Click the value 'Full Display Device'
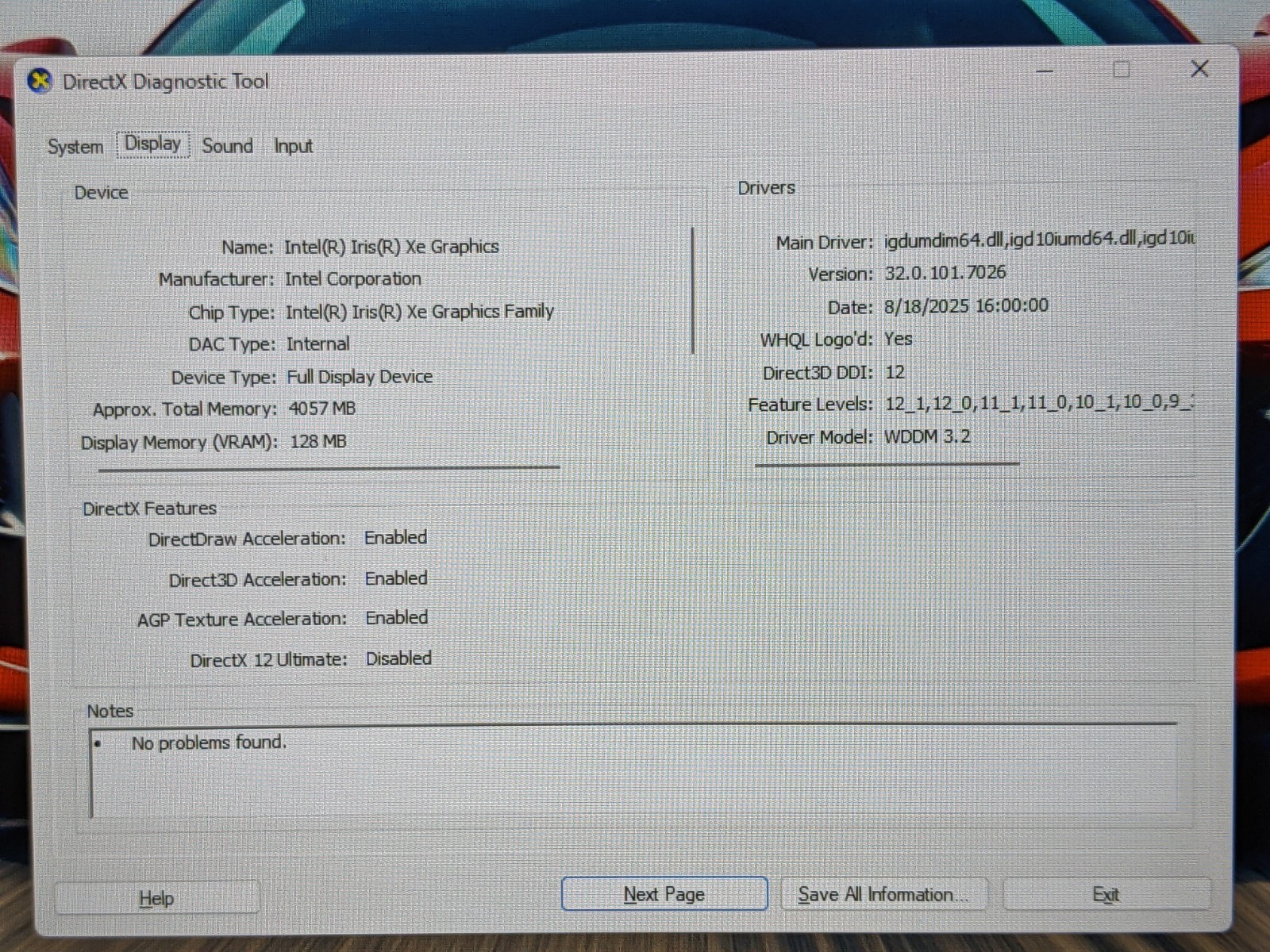The height and width of the screenshot is (952, 1270). (x=360, y=377)
